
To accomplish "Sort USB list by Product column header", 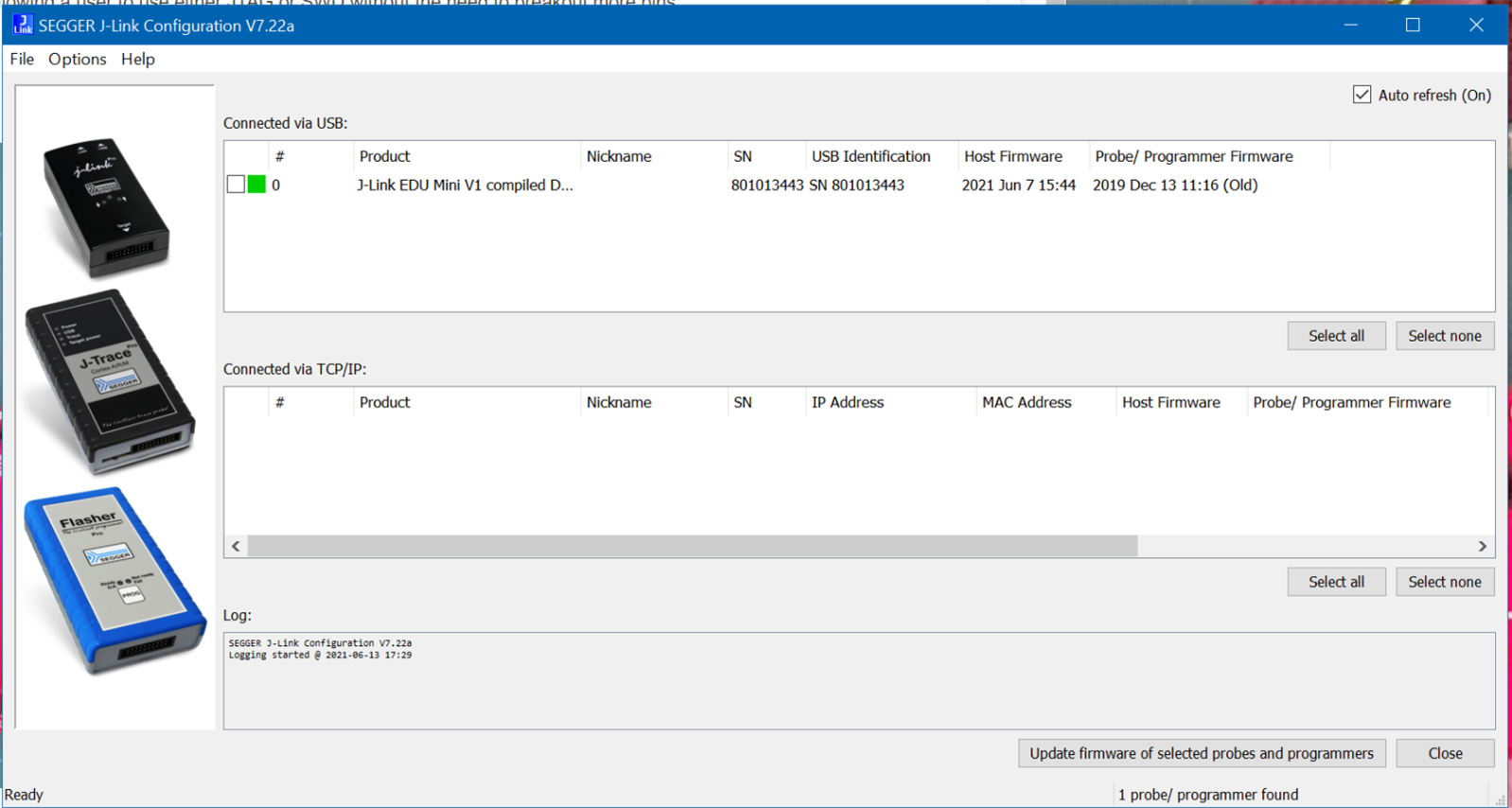I will pyautogui.click(x=384, y=156).
